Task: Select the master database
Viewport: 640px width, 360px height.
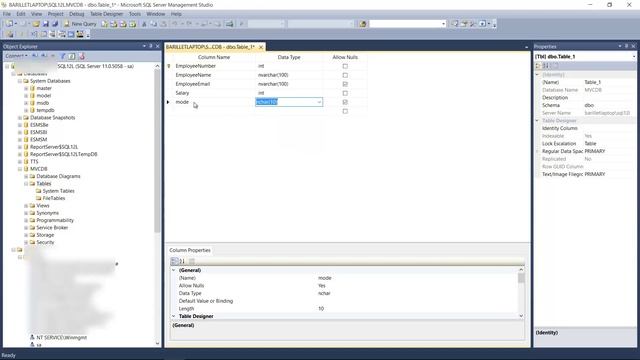Action: [x=44, y=88]
